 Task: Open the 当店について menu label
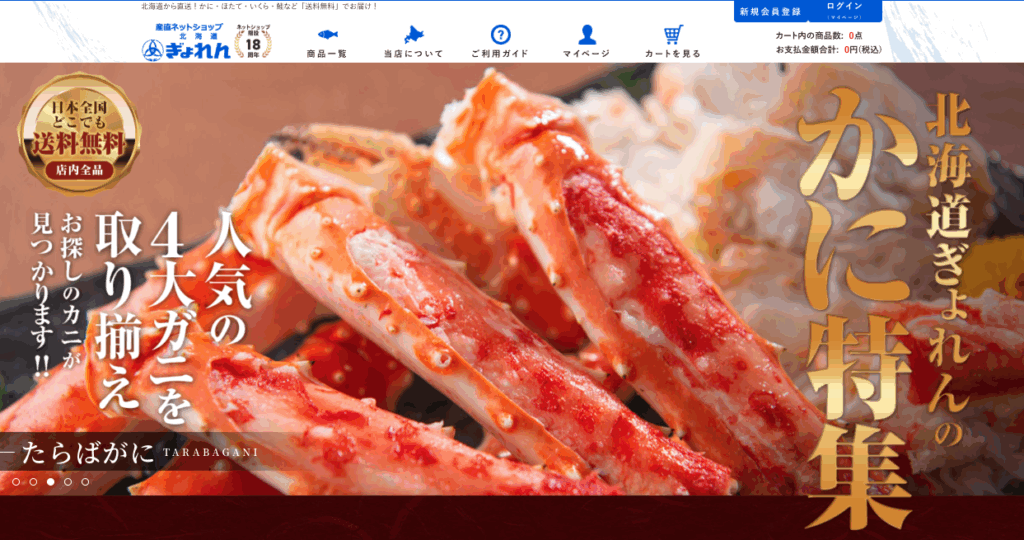point(413,54)
